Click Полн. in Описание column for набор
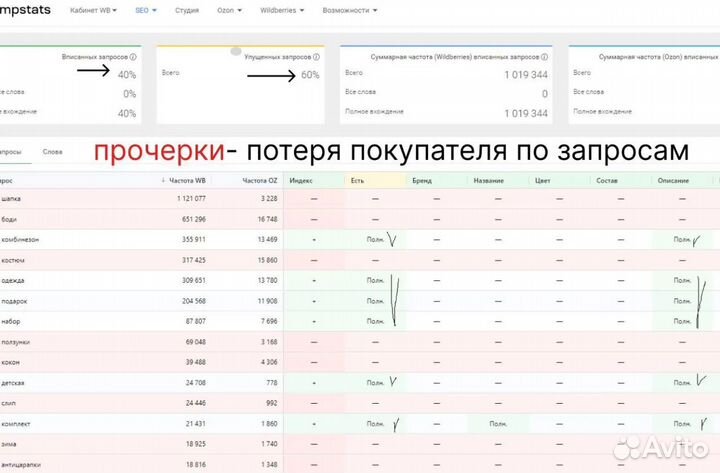The image size is (720, 473). (682, 321)
